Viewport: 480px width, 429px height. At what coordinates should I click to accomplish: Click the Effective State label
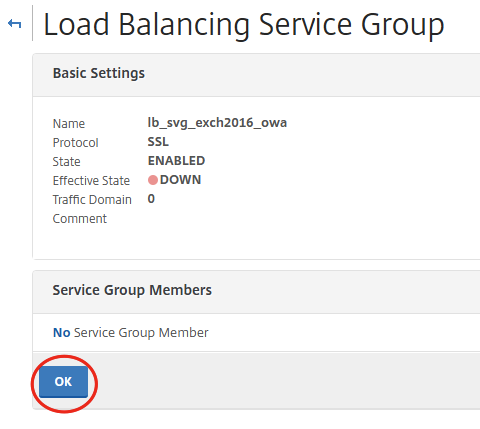point(91,181)
